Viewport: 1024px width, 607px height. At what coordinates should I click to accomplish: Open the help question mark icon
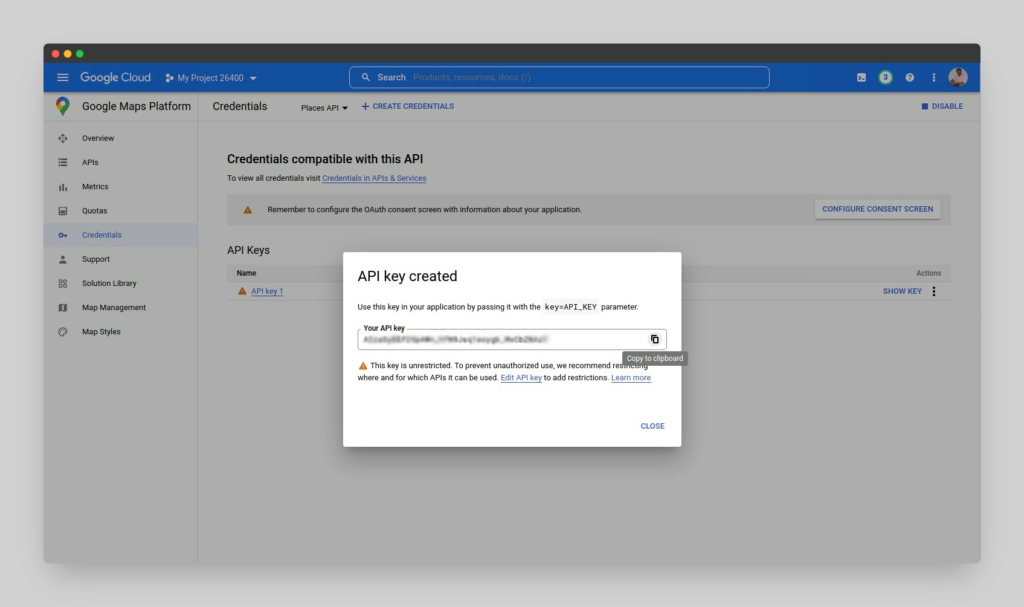coord(910,77)
